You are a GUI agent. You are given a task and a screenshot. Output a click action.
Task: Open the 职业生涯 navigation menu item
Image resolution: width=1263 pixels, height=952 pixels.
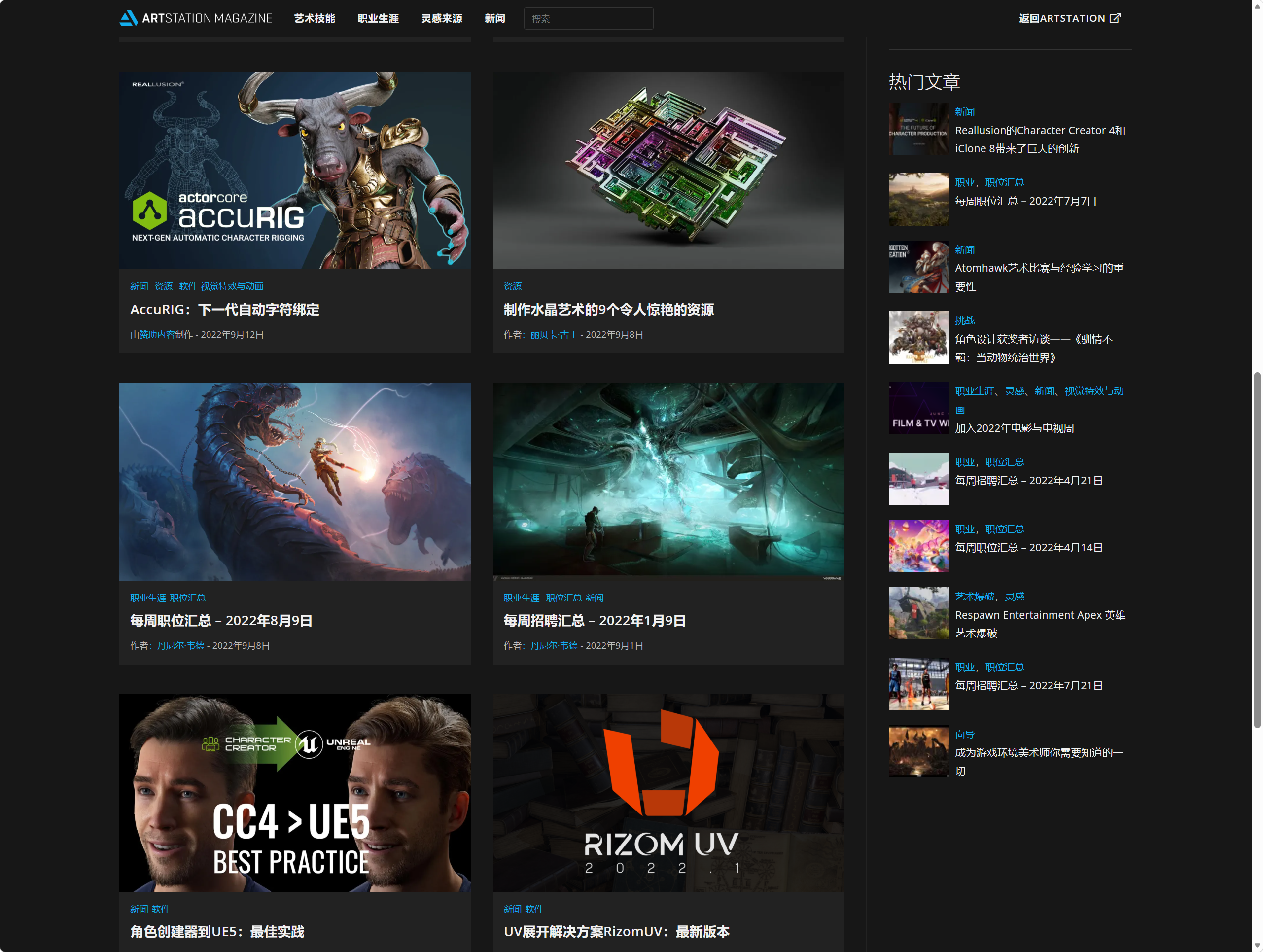[x=378, y=18]
